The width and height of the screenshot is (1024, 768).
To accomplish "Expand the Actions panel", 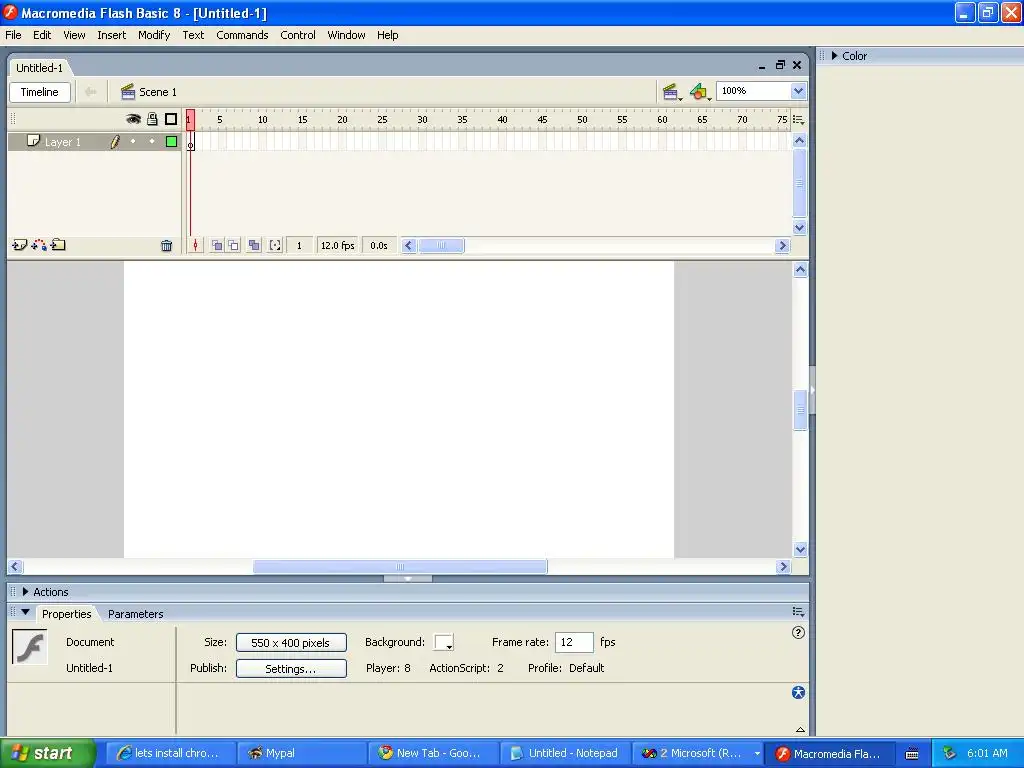I will (25, 592).
